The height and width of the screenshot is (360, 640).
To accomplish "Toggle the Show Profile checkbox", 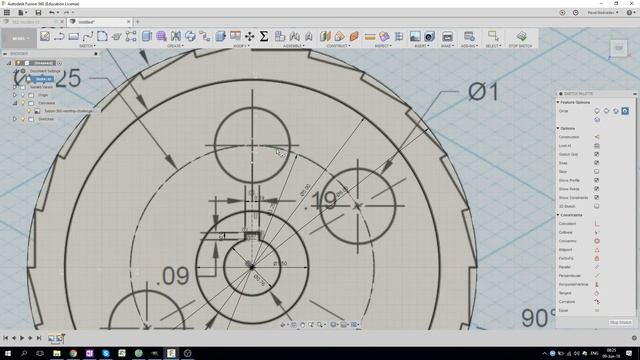I will (x=597, y=180).
